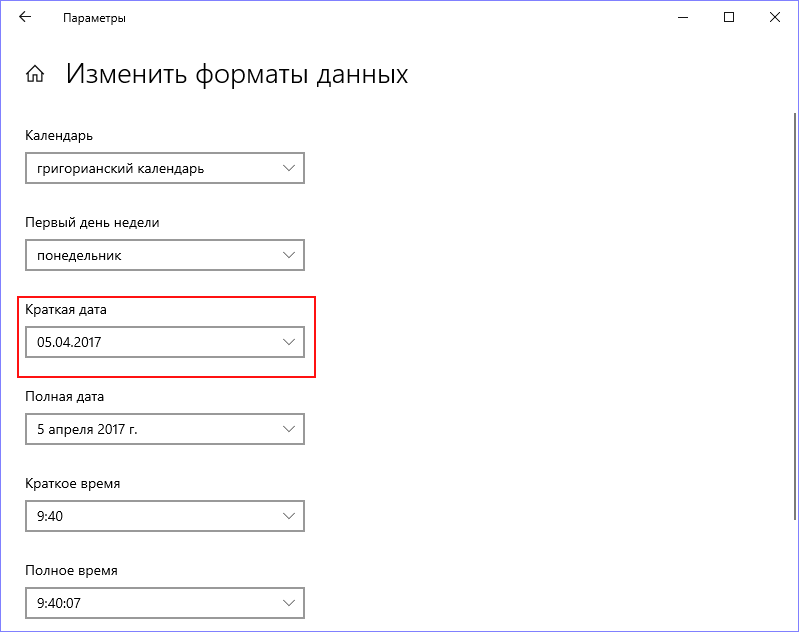Go back with the arrow icon
Viewport: 799px width, 632px height.
[x=25, y=17]
